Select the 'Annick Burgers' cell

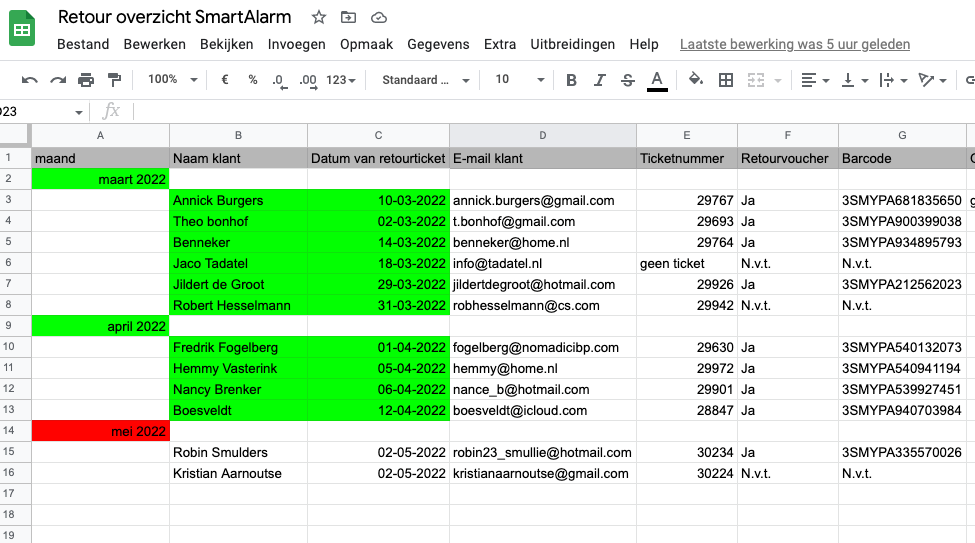238,200
